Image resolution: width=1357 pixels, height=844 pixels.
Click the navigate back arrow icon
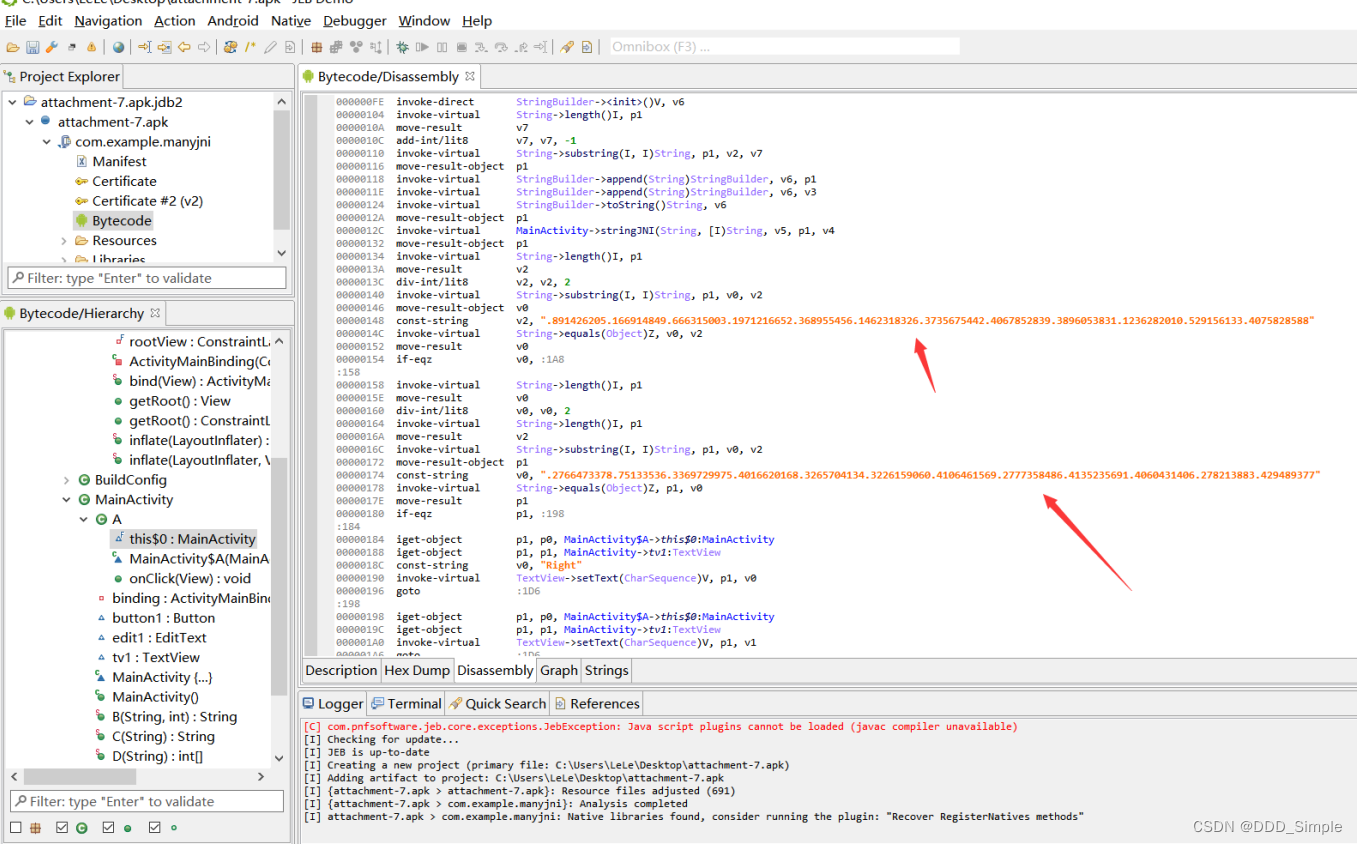(x=184, y=47)
